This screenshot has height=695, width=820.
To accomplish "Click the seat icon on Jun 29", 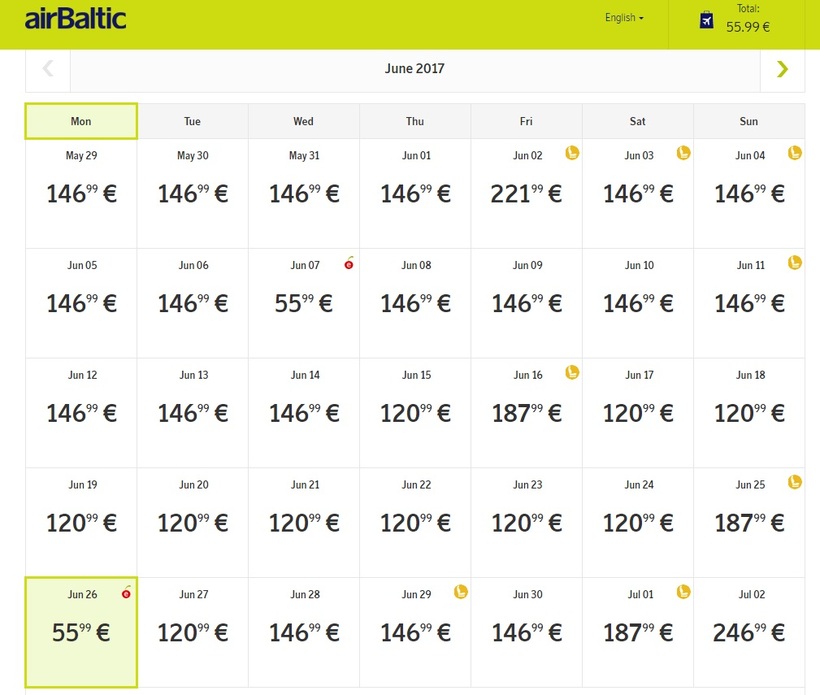I will (x=461, y=591).
